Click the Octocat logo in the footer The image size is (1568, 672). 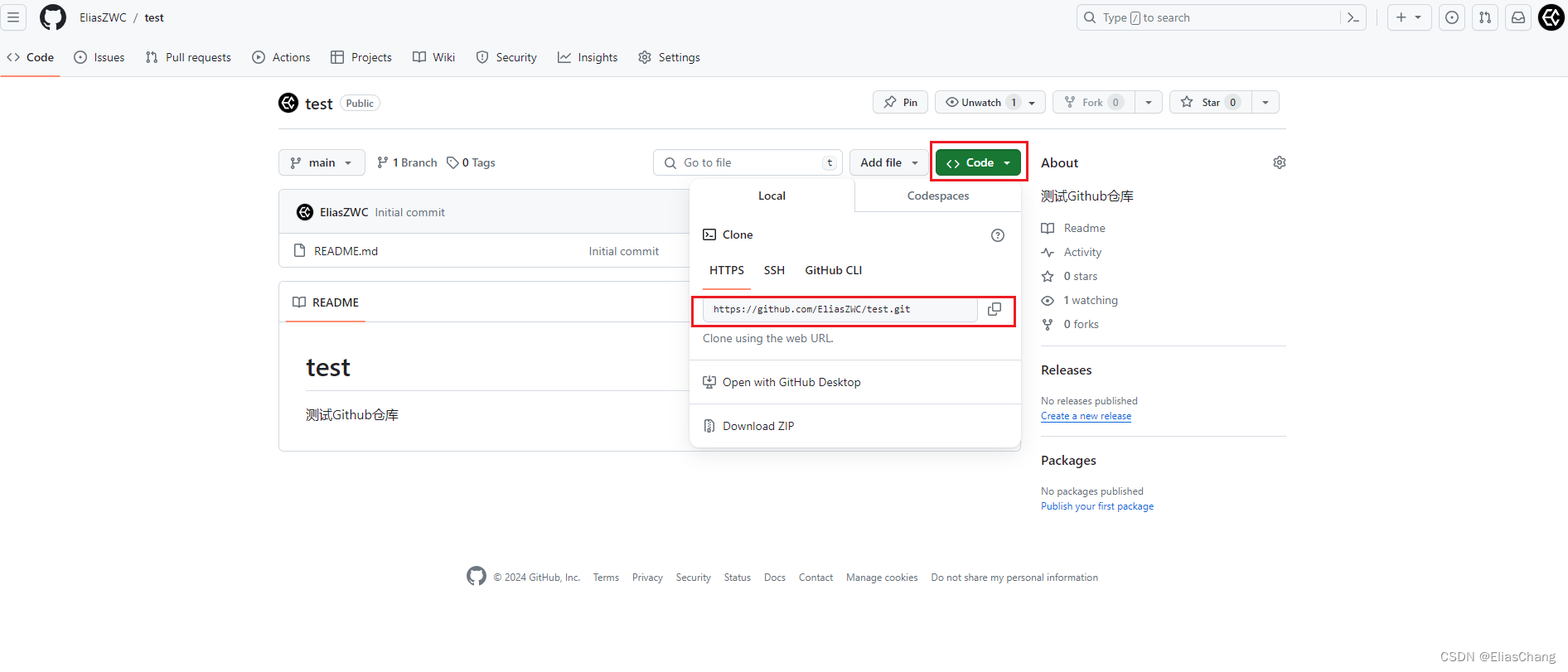pos(477,576)
